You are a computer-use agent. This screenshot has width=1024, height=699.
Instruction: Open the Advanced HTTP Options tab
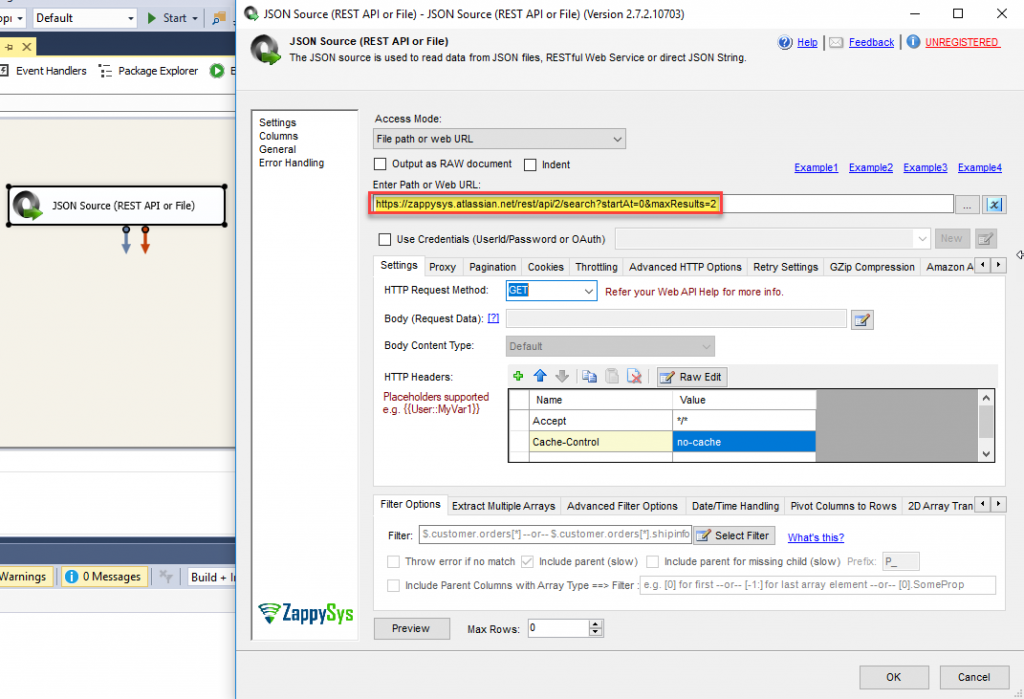click(685, 267)
